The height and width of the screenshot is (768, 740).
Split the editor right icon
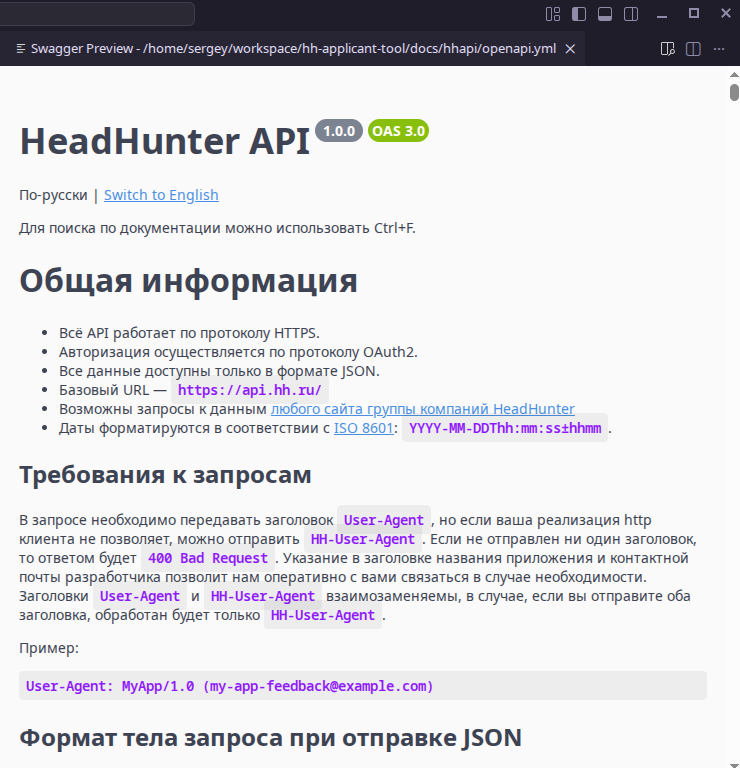point(693,49)
